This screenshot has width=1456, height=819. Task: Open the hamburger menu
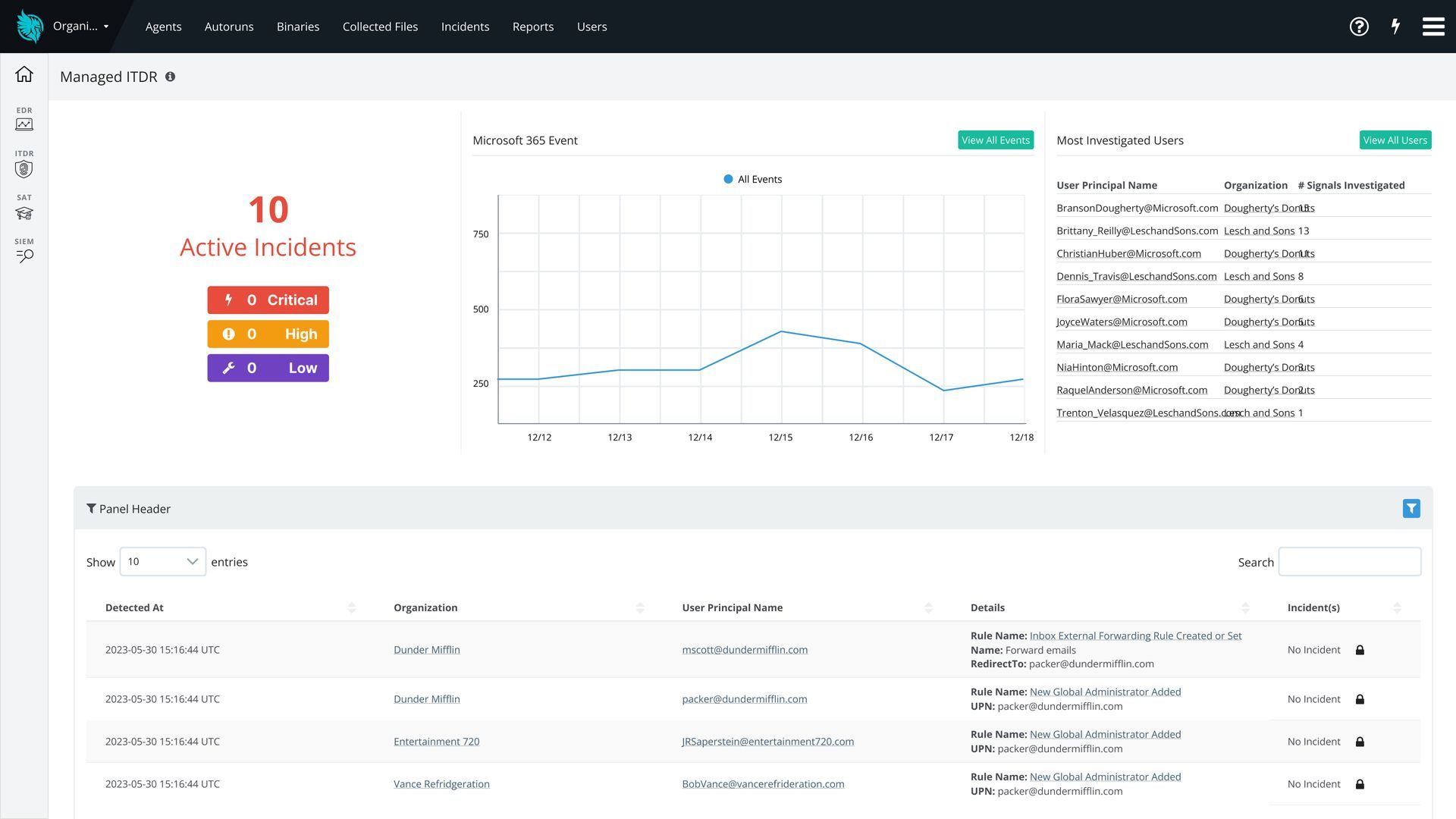pyautogui.click(x=1432, y=27)
